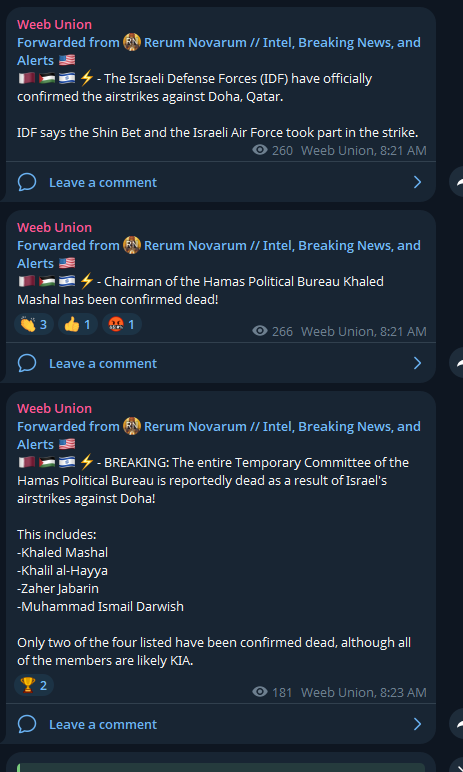This screenshot has width=463, height=772.
Task: Select Leave a comment on second post
Action: [x=103, y=363]
